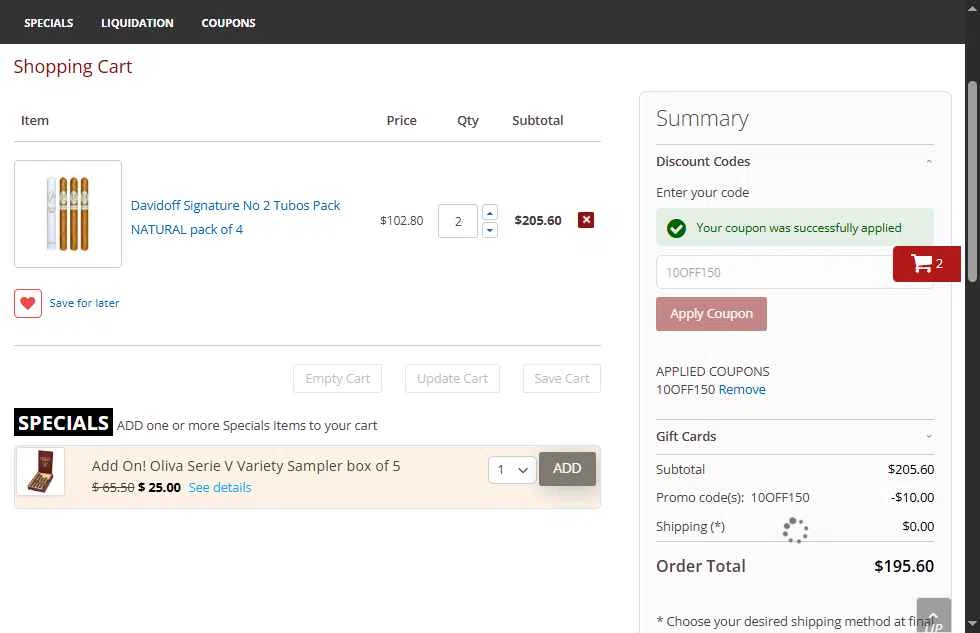Click the page vertical scrollbar thumb
980x633 pixels.
pyautogui.click(x=972, y=181)
